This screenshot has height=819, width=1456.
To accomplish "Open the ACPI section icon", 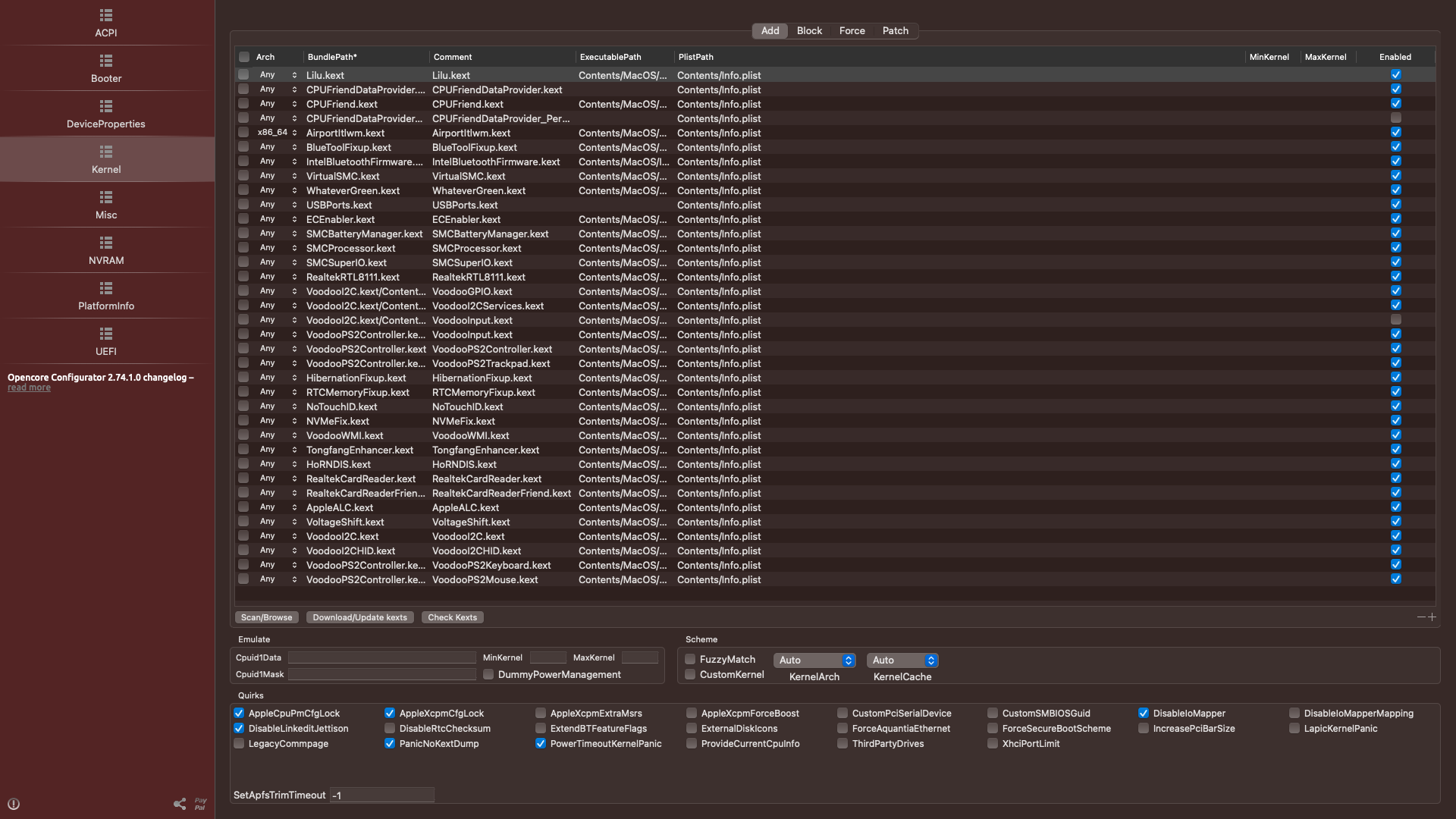I will [106, 15].
